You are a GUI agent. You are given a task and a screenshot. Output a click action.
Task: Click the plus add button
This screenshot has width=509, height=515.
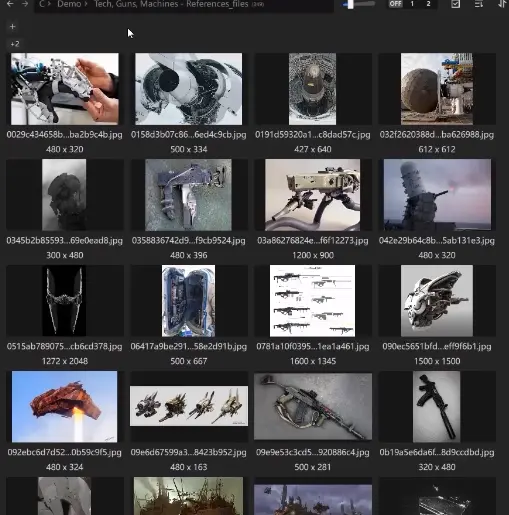click(x=13, y=27)
